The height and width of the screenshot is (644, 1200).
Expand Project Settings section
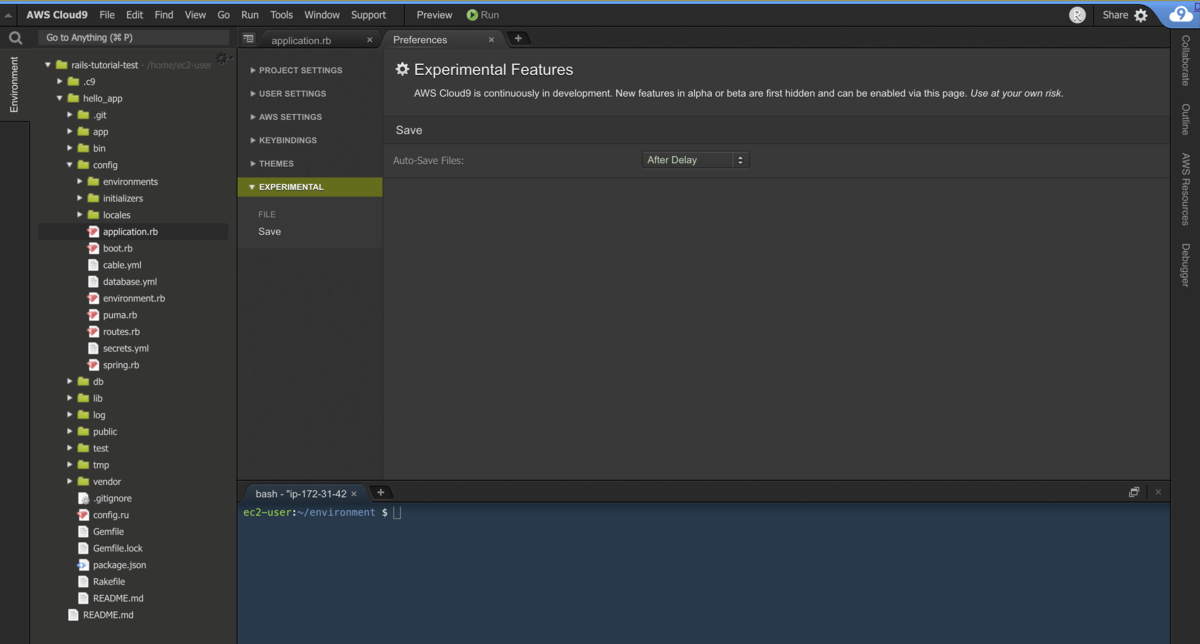pos(296,70)
